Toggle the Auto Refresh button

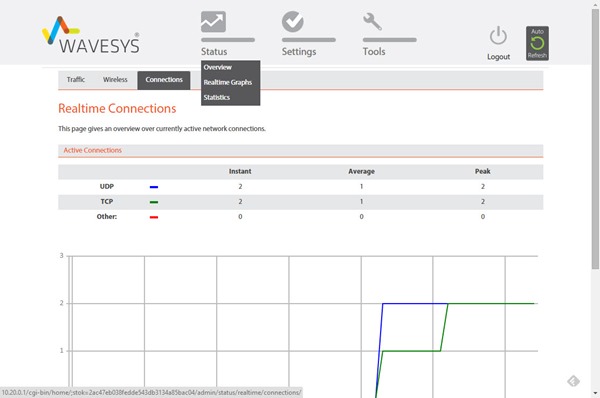(537, 43)
